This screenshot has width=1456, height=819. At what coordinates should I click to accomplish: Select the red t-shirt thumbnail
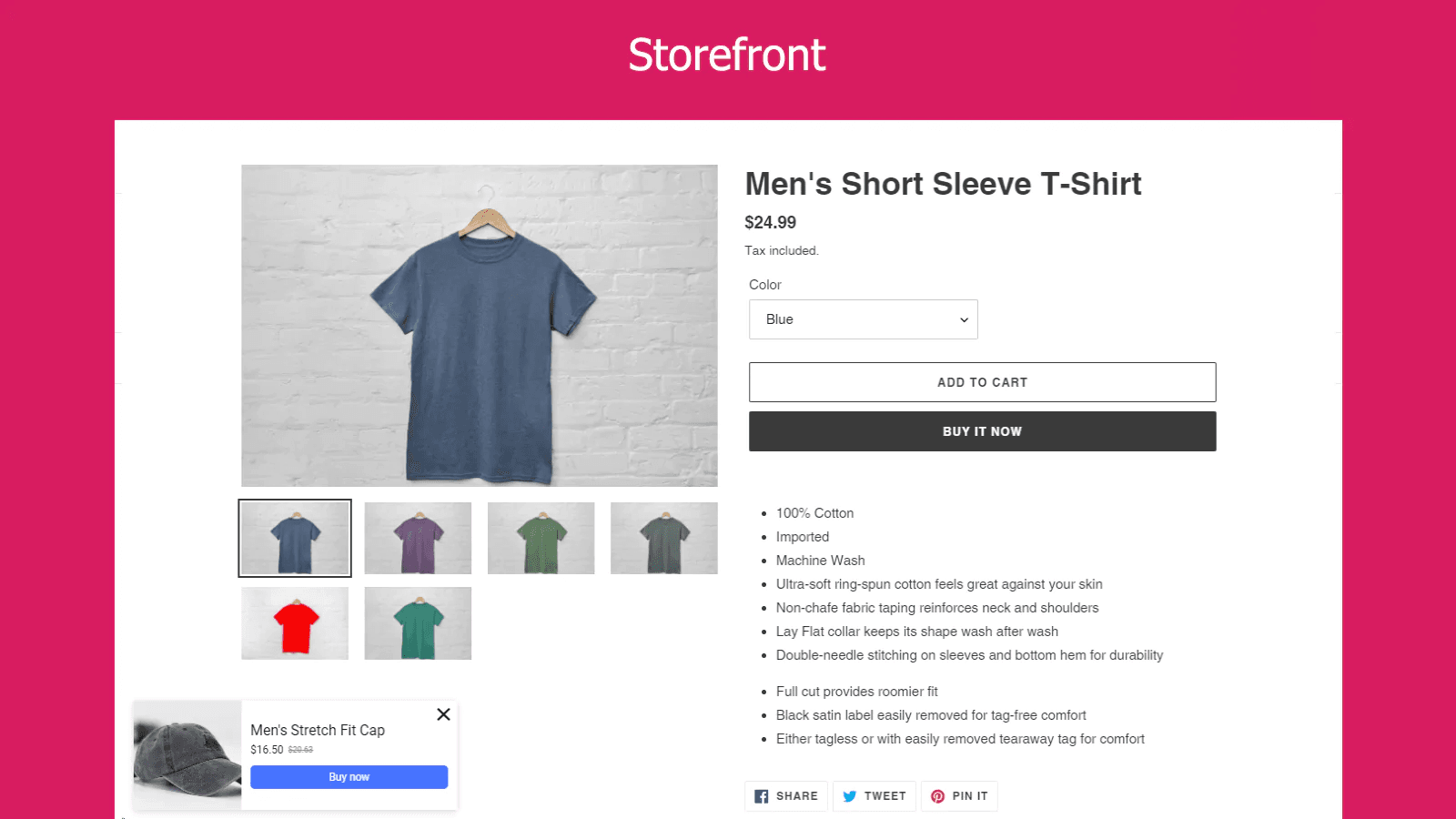(295, 623)
